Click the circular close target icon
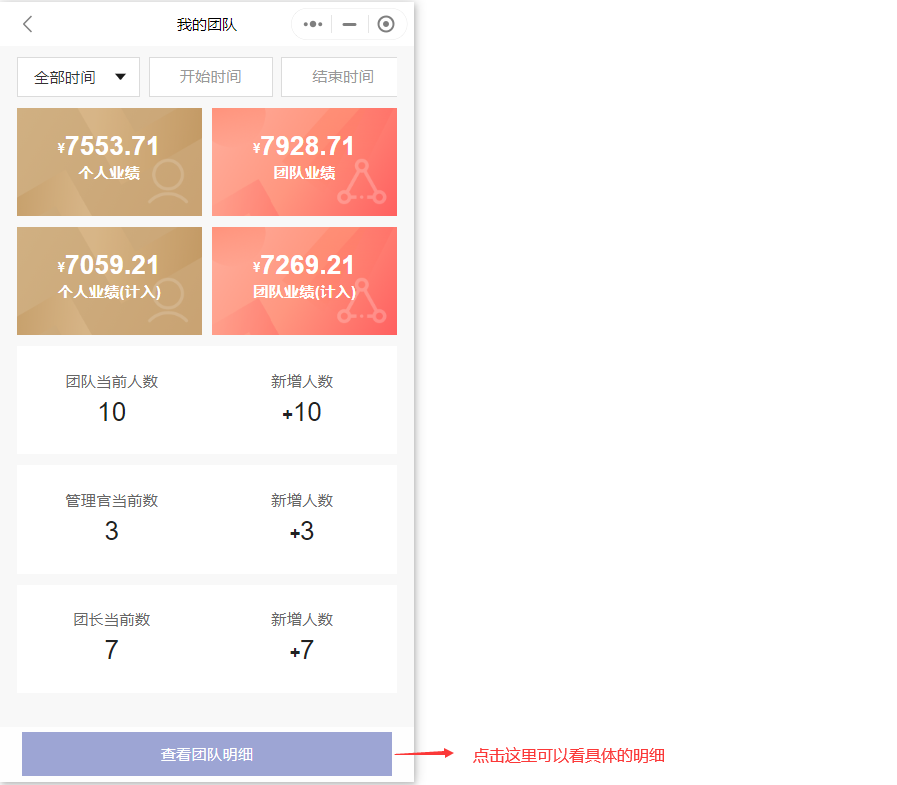The width and height of the screenshot is (897, 785). coord(385,24)
